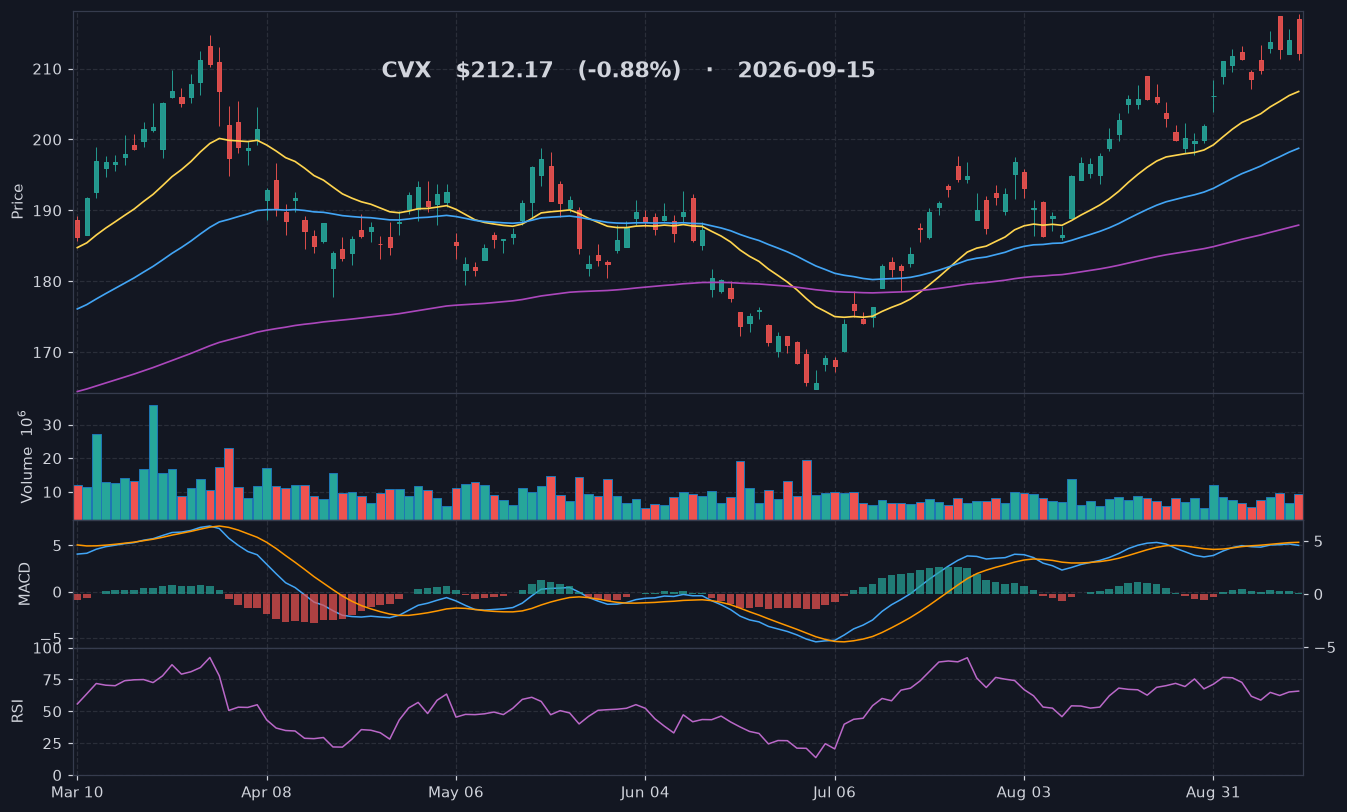Screen dimensions: 1347x812
Task: Click the RSI 75 axis label
Action: coord(54,681)
